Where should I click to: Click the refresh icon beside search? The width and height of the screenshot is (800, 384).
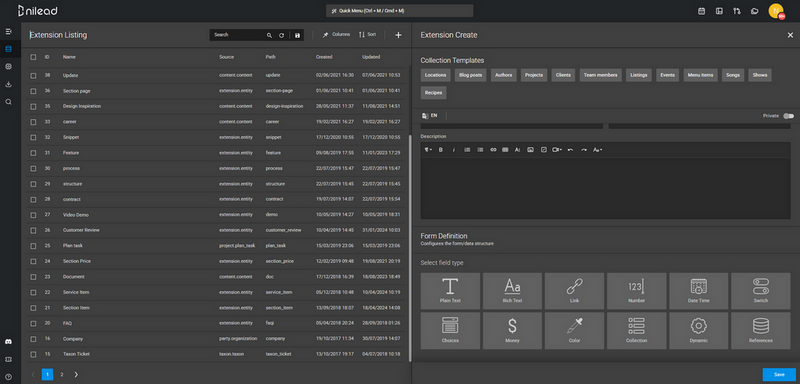[281, 35]
